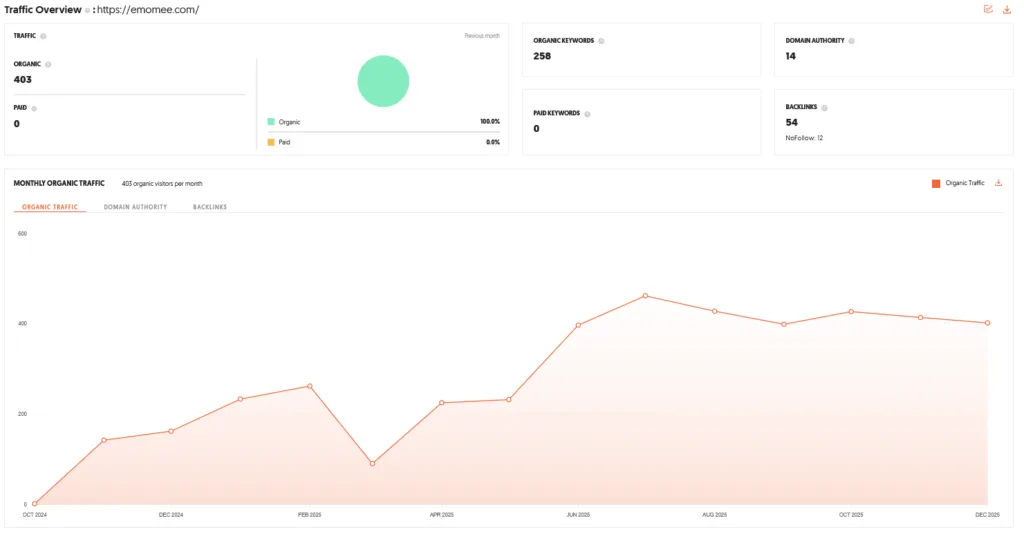
Task: Select the ORGANIC TRAFFIC tab
Action: click(50, 207)
